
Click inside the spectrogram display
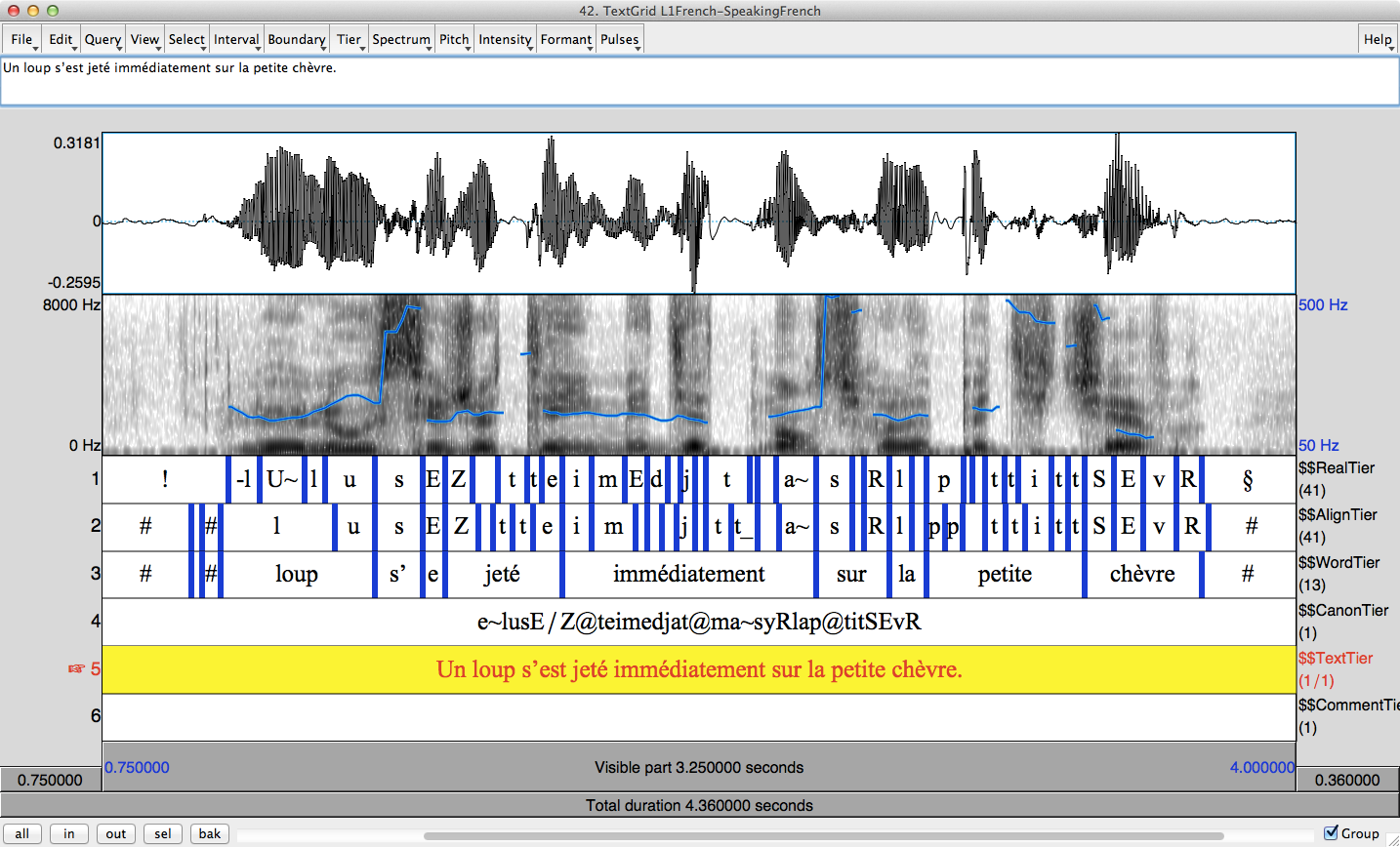coord(699,375)
